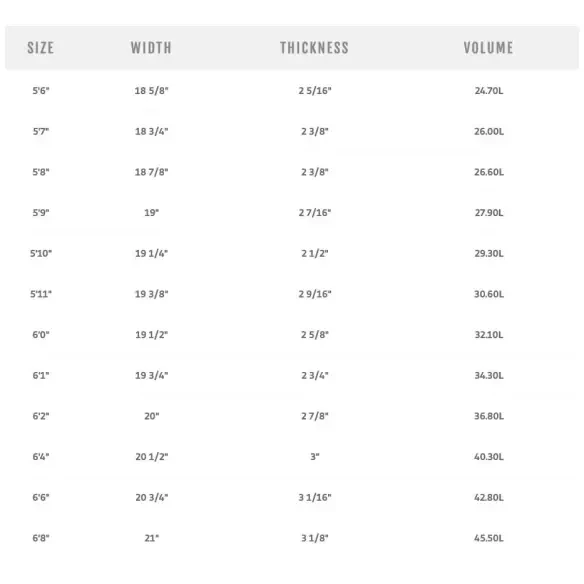The image size is (584, 584).
Task: Select the 5'10" size entry
Action: click(x=41, y=253)
